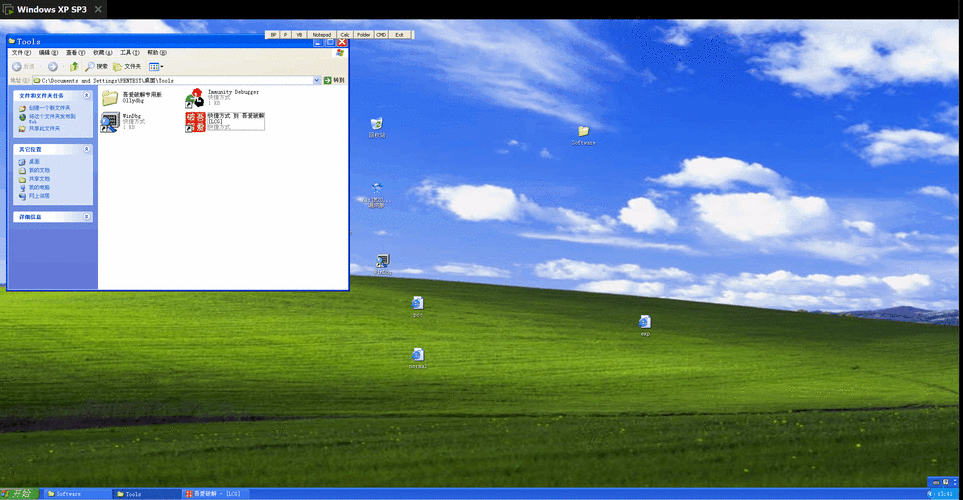Switch to Software taskbar button

click(x=77, y=494)
